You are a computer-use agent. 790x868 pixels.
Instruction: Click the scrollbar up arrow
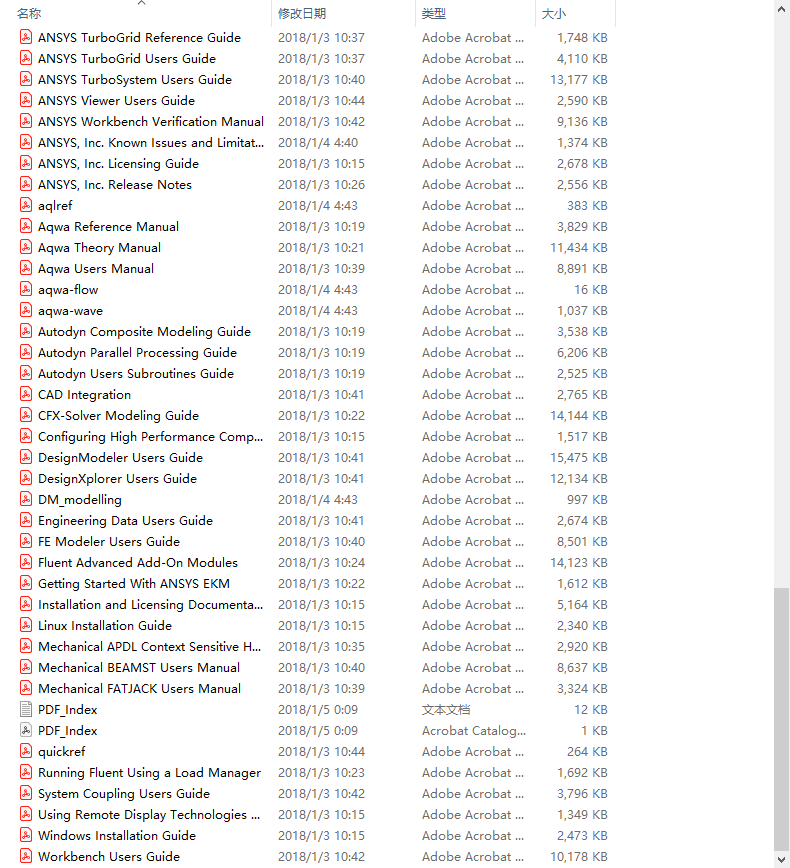(x=782, y=9)
